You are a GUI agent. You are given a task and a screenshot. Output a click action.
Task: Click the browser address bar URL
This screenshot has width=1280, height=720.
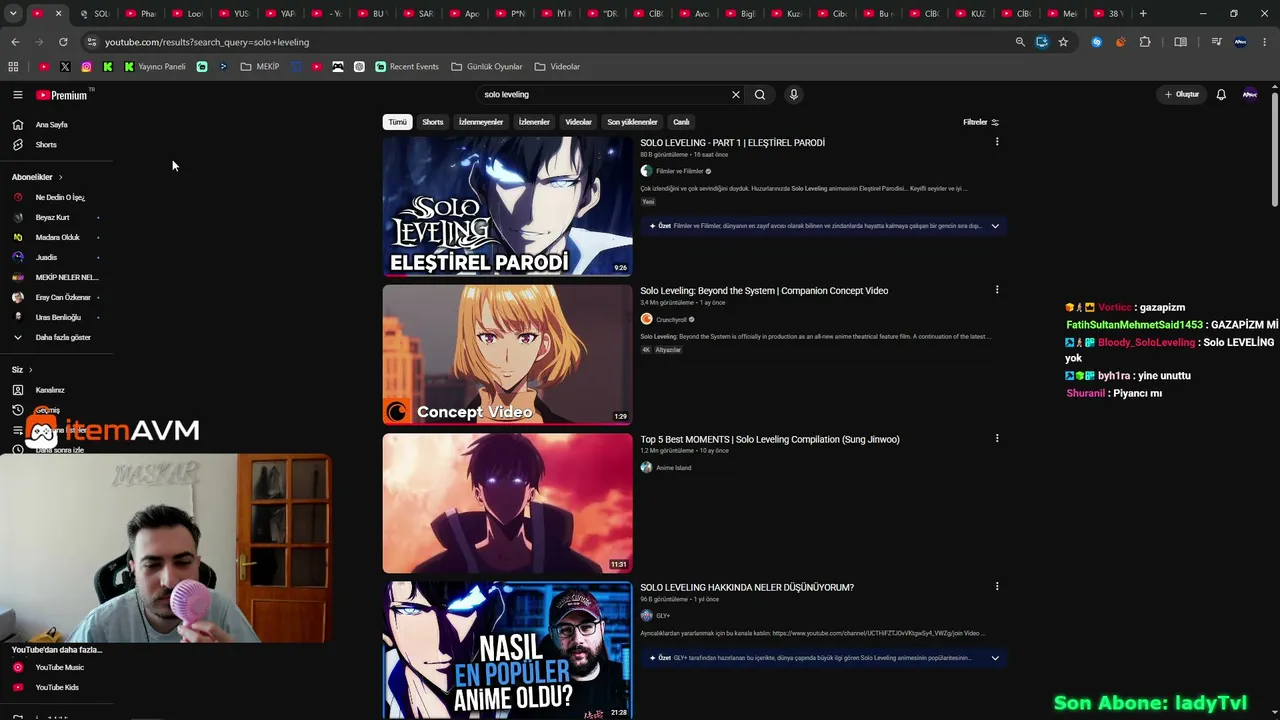(x=207, y=42)
